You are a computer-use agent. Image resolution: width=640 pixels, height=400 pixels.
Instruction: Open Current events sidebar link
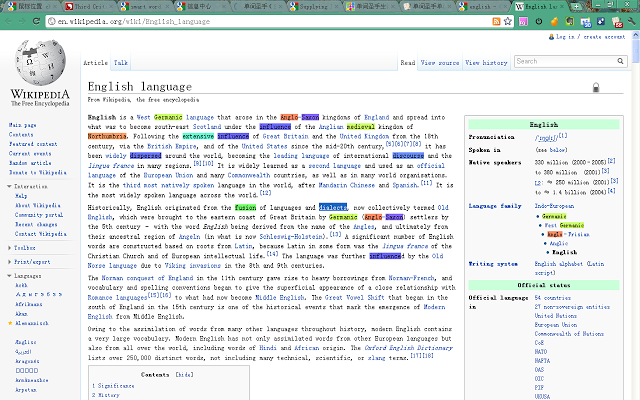30,153
